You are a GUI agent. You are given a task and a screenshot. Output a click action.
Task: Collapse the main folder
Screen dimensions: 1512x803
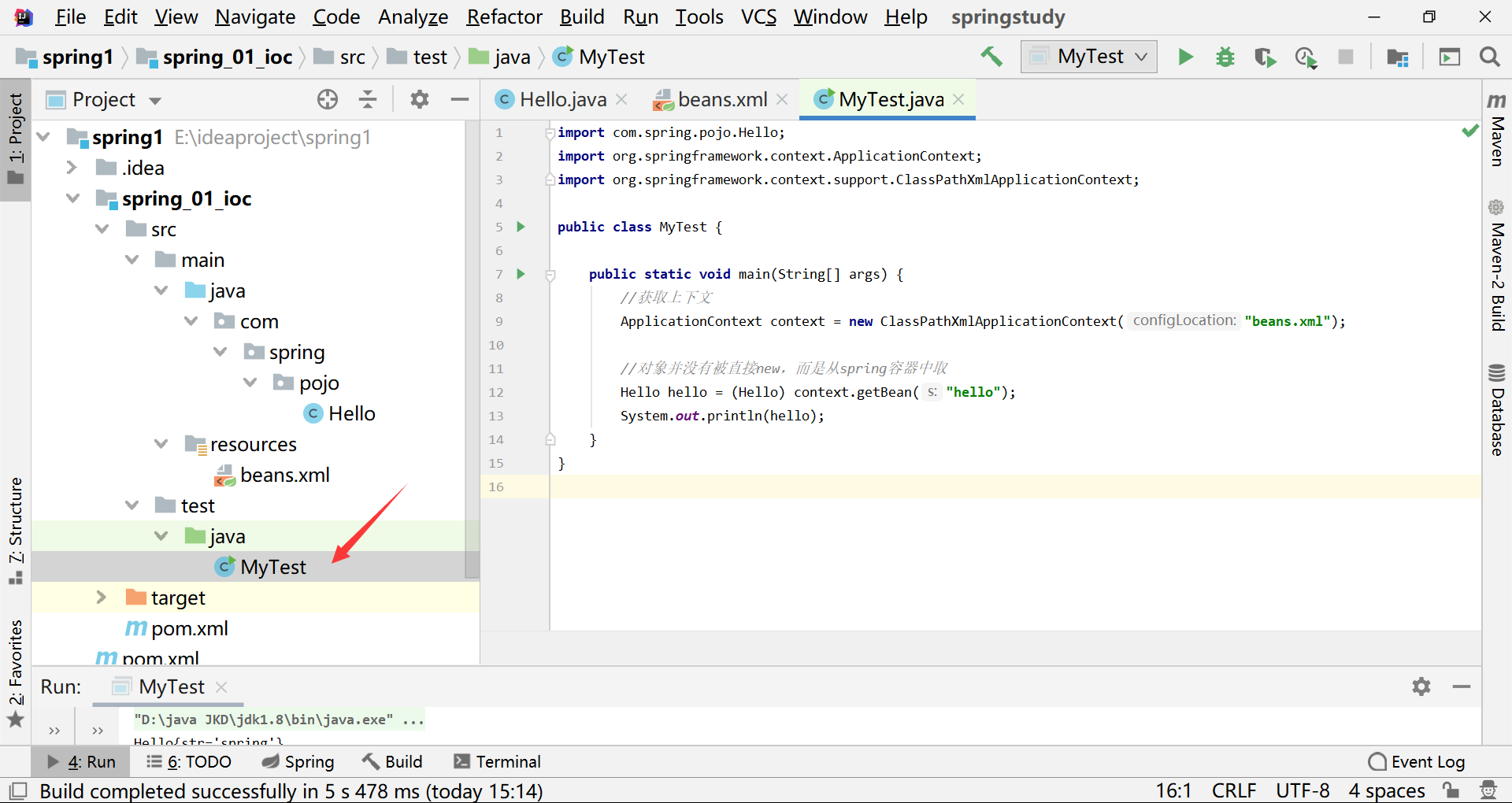click(132, 259)
